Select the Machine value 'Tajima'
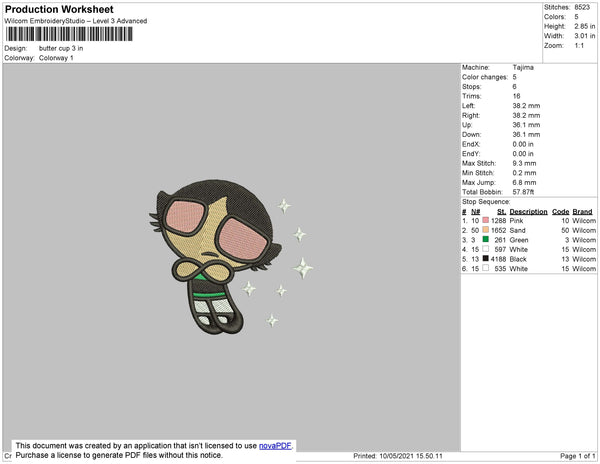600x464 pixels. (x=523, y=67)
